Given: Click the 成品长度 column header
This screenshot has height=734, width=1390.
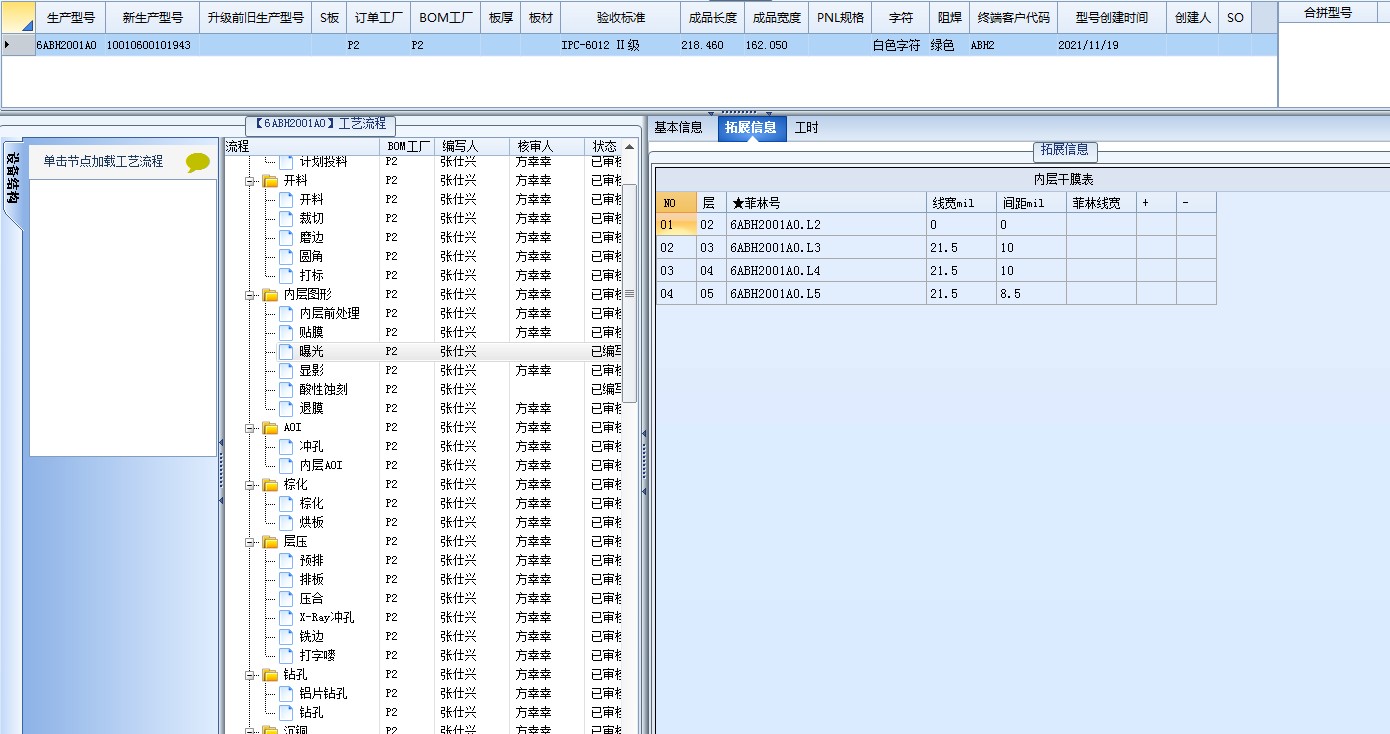Looking at the screenshot, I should [x=713, y=18].
